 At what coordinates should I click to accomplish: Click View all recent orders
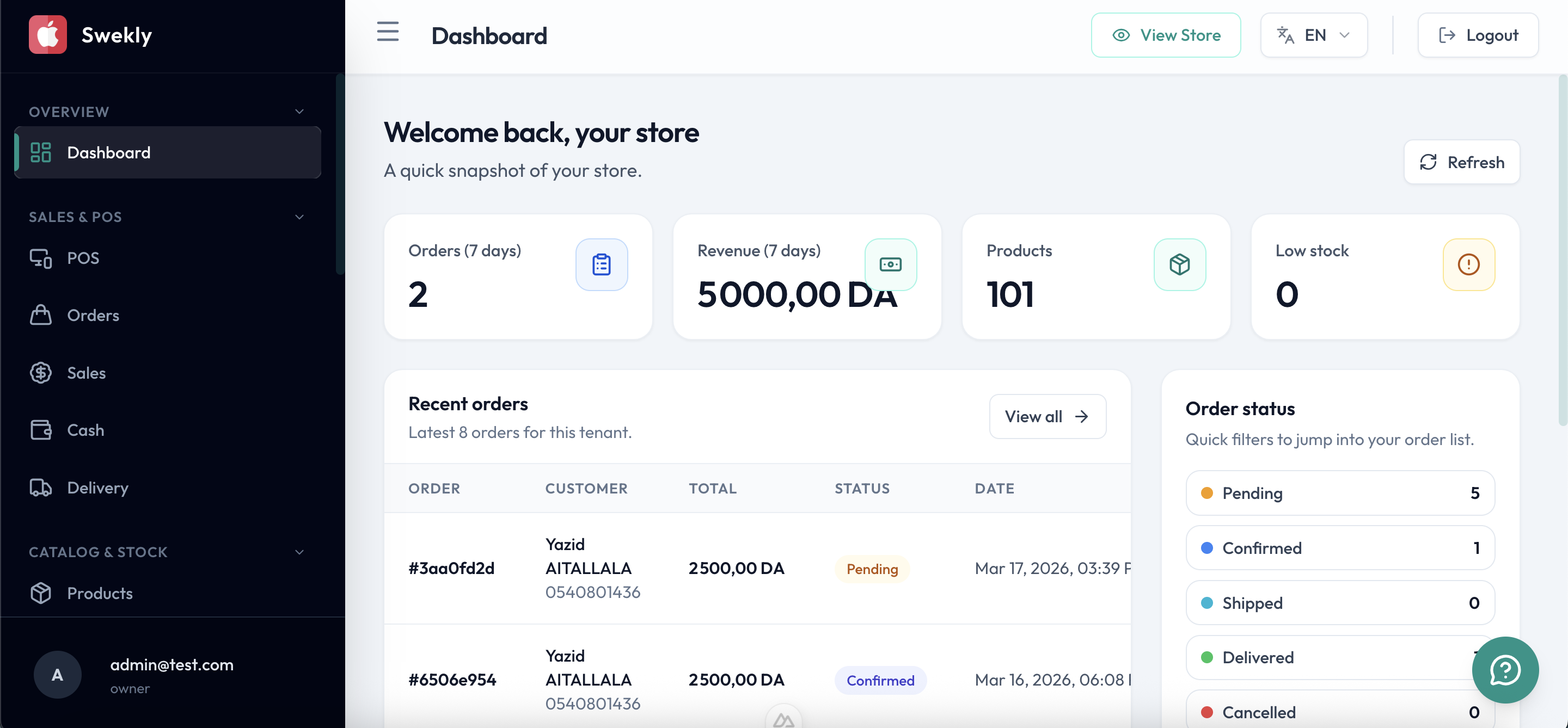[x=1047, y=416]
